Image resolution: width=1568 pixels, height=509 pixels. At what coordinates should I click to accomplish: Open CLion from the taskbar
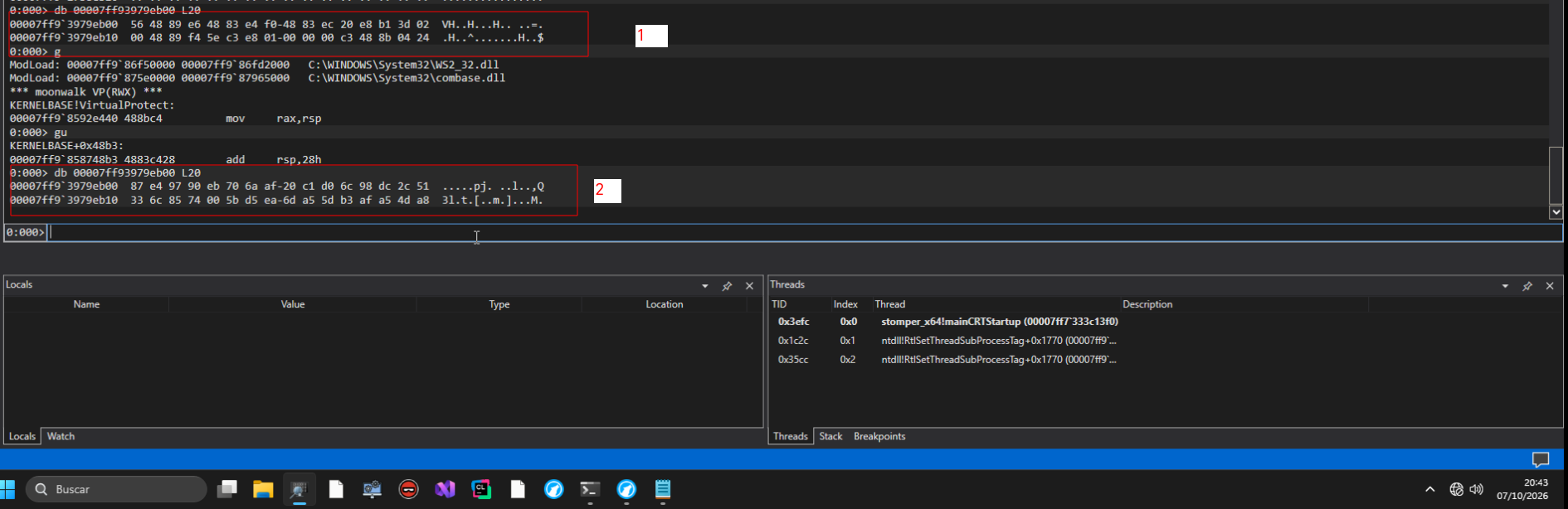point(481,489)
